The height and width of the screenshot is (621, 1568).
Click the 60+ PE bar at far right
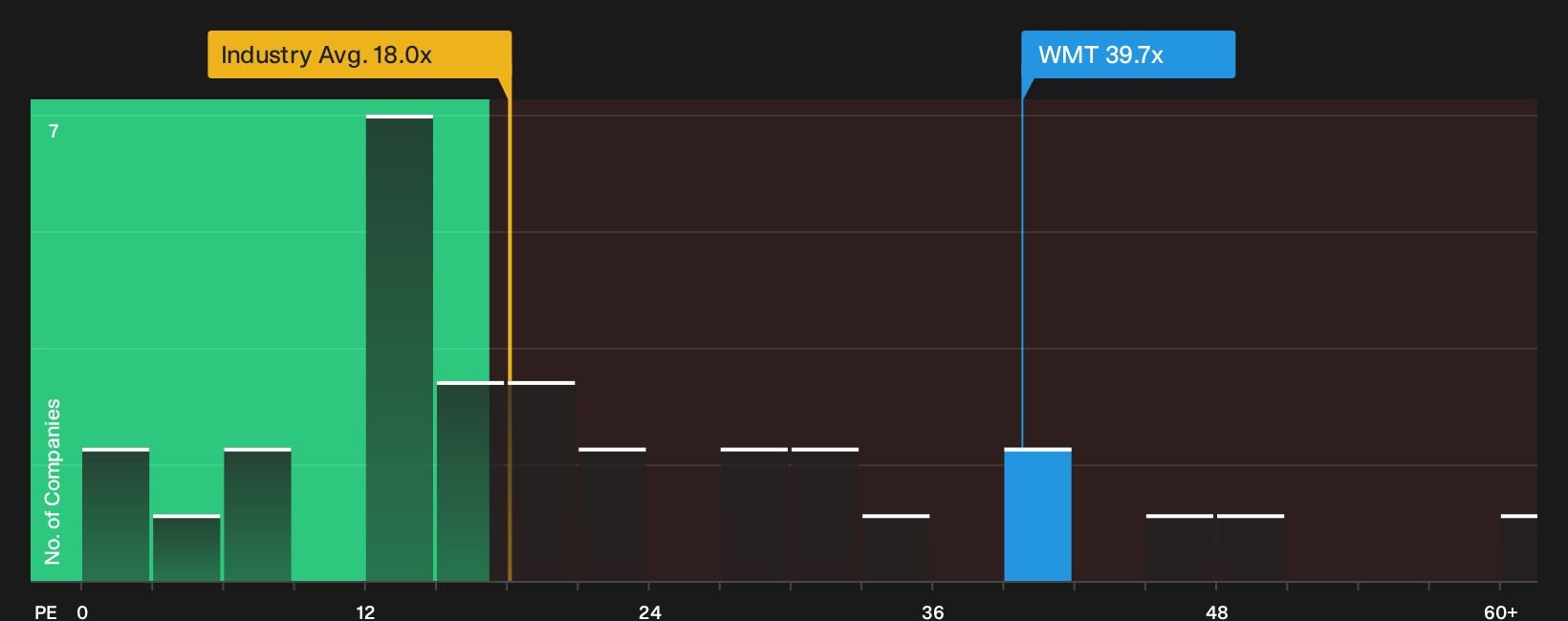1519,548
